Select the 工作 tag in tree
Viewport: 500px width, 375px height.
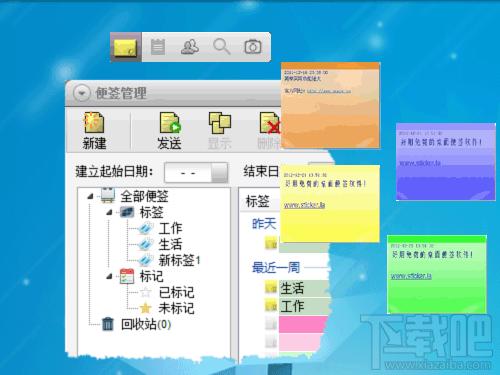170,228
